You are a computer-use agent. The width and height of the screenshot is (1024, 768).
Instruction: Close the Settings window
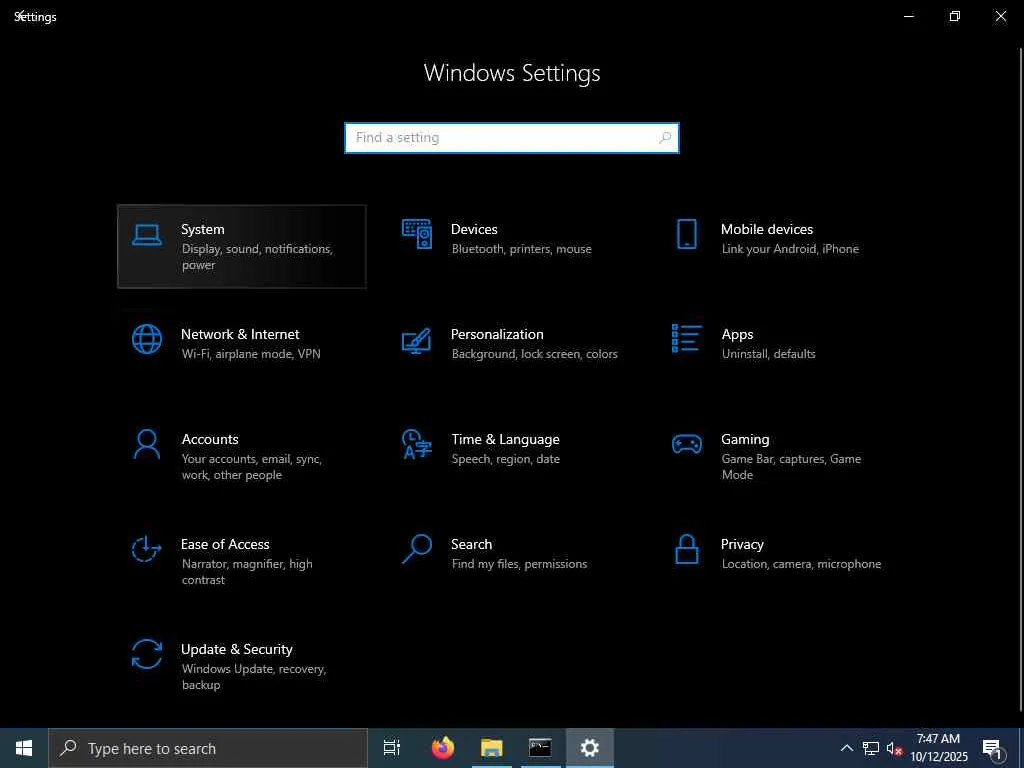pyautogui.click(x=1000, y=16)
